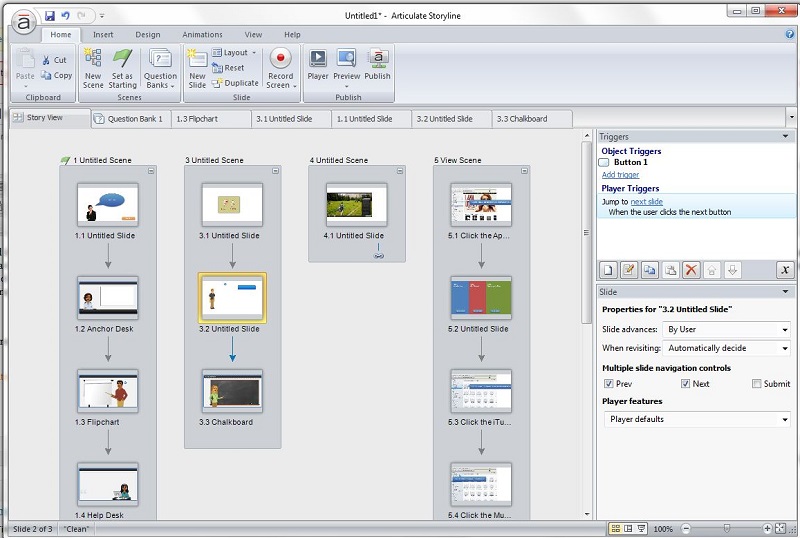This screenshot has width=800, height=538.
Task: Switch to the Animations ribbon tab
Action: click(202, 35)
